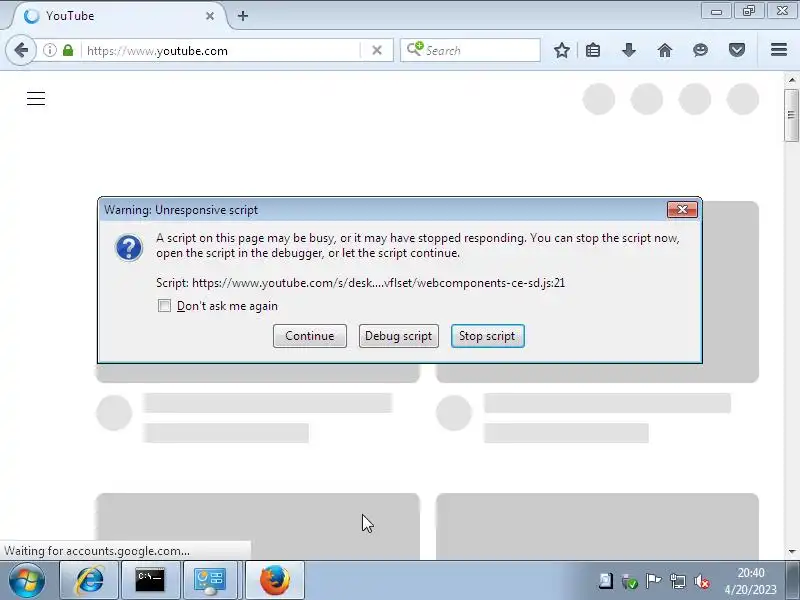
Task: Save page to Pocket icon
Action: 736,50
